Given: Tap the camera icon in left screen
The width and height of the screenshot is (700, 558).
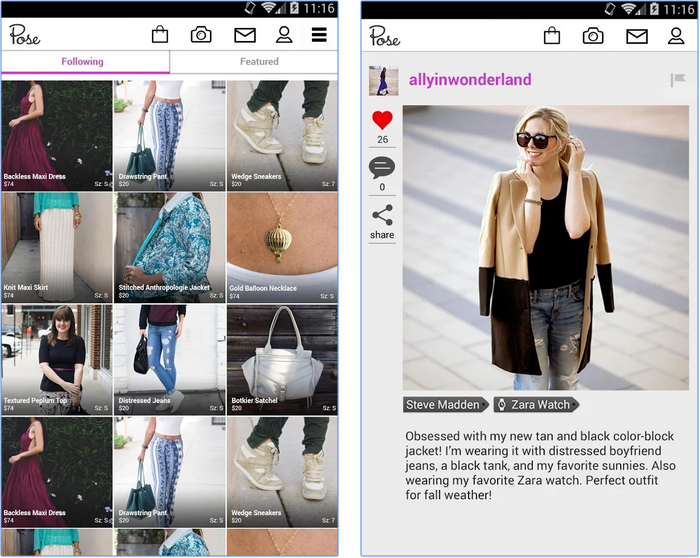Looking at the screenshot, I should click(x=201, y=34).
